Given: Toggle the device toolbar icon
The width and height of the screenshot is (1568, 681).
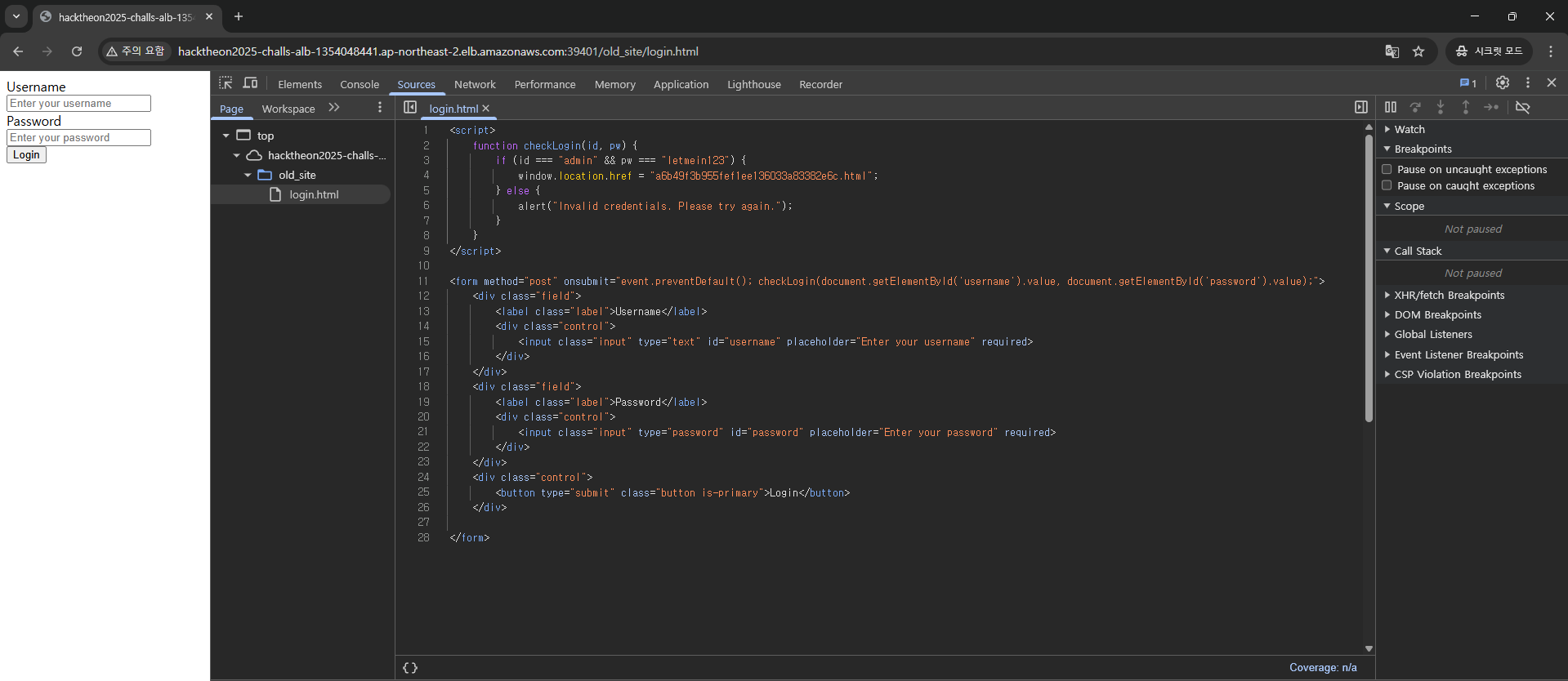Looking at the screenshot, I should [x=251, y=83].
